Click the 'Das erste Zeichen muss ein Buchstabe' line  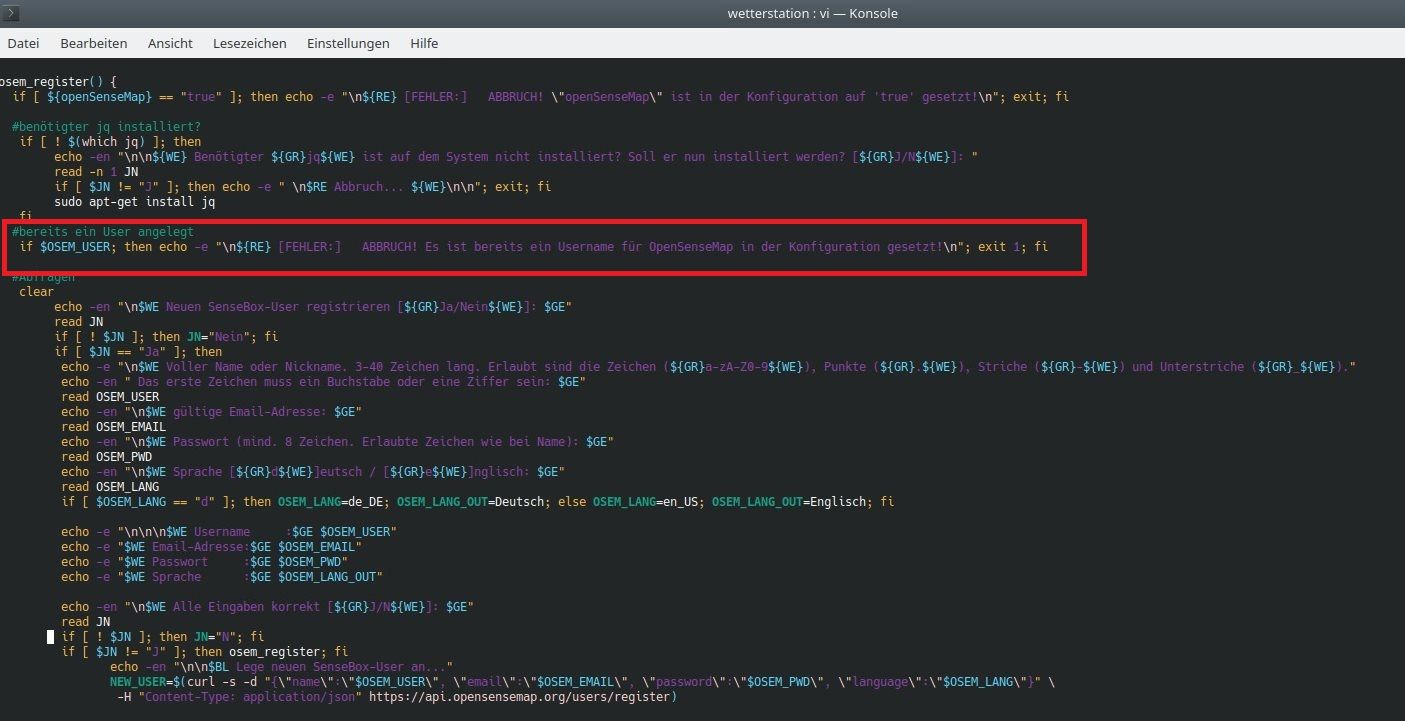[x=323, y=381]
